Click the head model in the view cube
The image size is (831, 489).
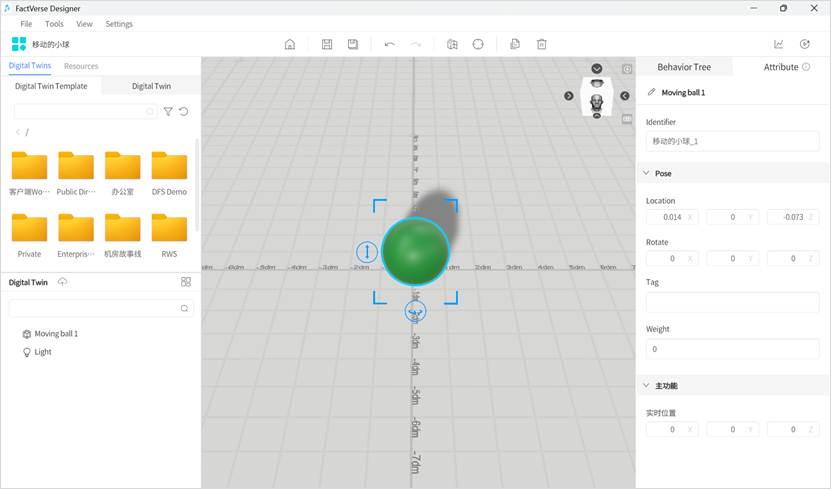(x=597, y=103)
